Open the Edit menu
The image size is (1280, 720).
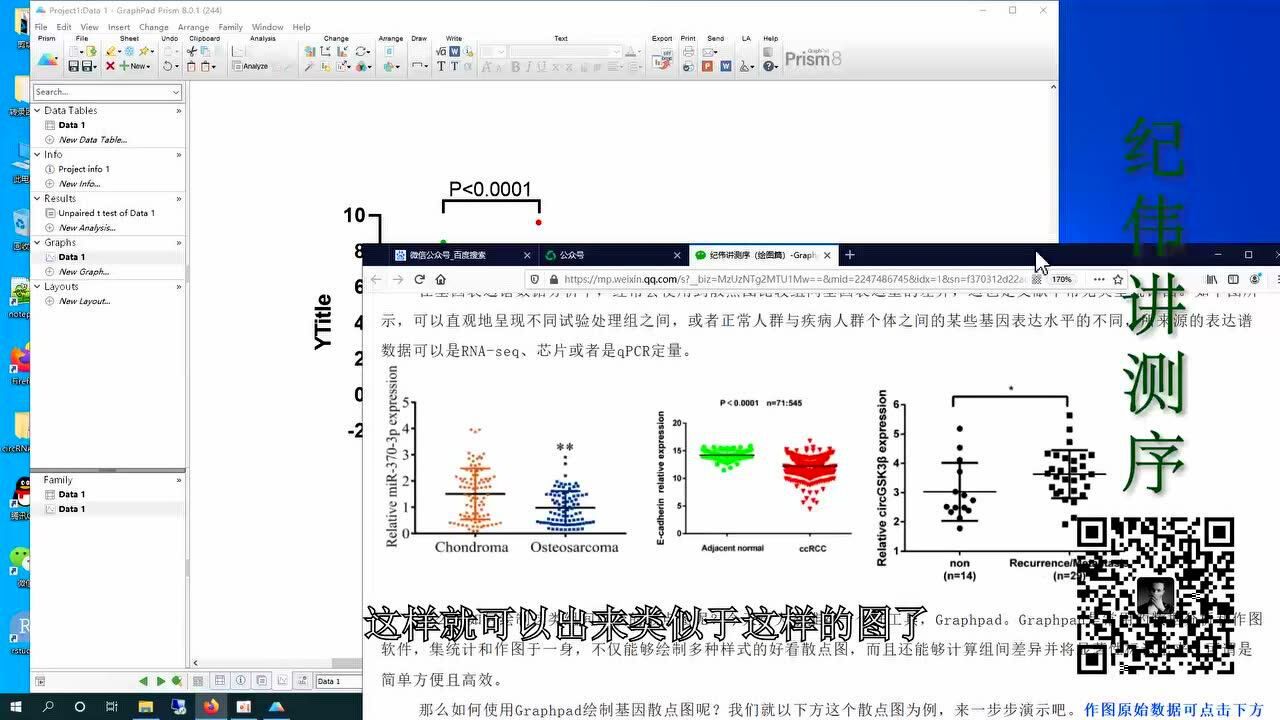pos(64,27)
